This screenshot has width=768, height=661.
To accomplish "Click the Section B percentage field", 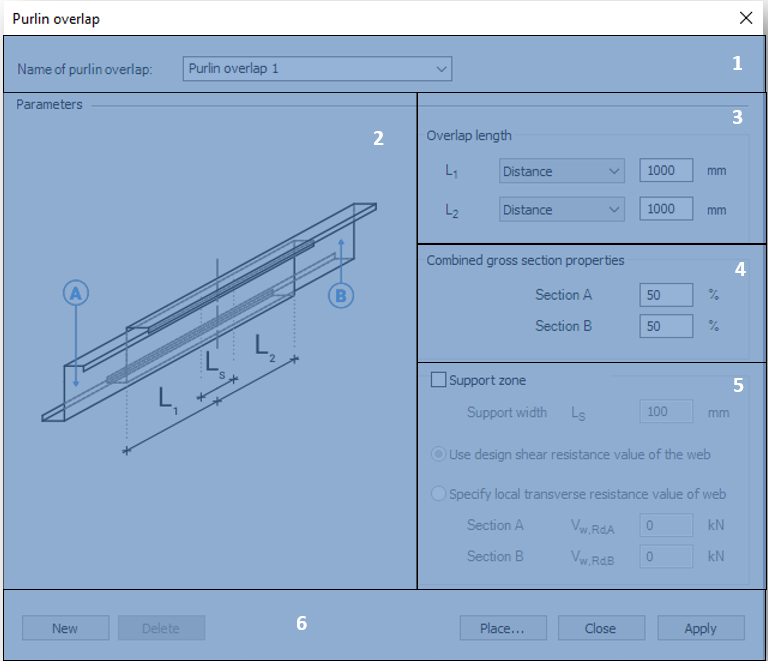I will pyautogui.click(x=666, y=326).
